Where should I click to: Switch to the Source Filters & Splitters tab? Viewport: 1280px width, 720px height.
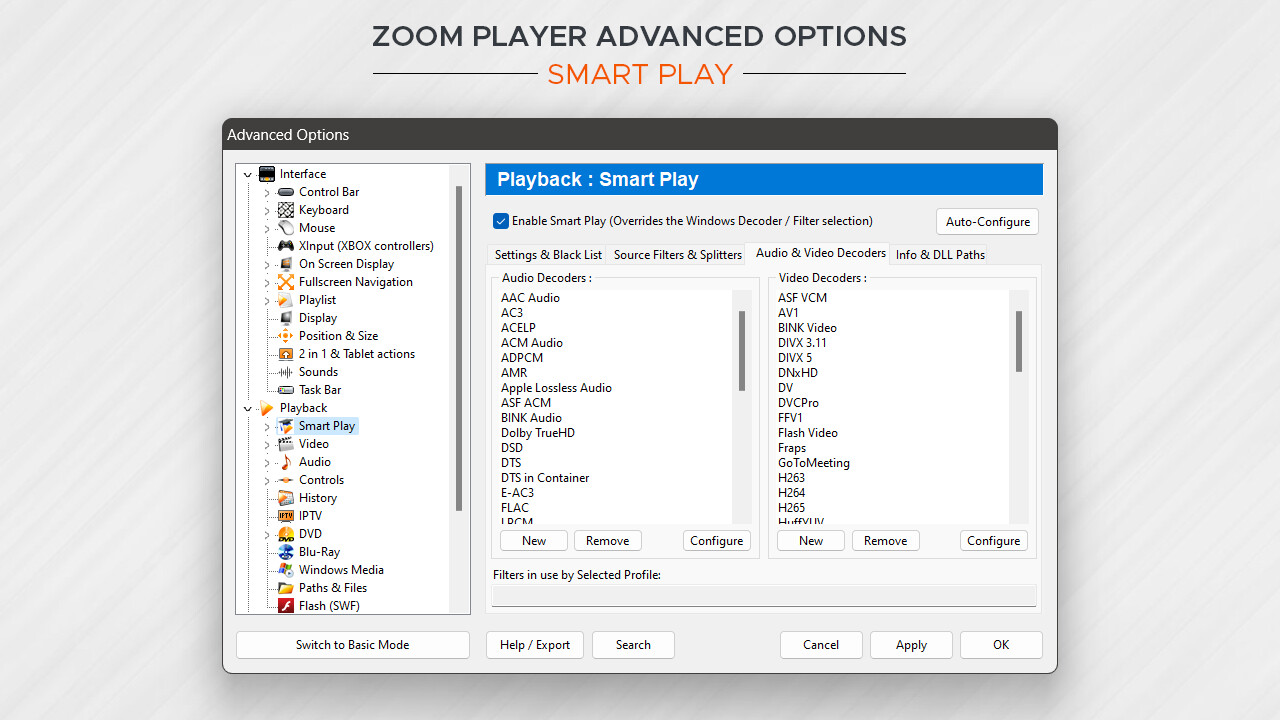[x=677, y=254]
